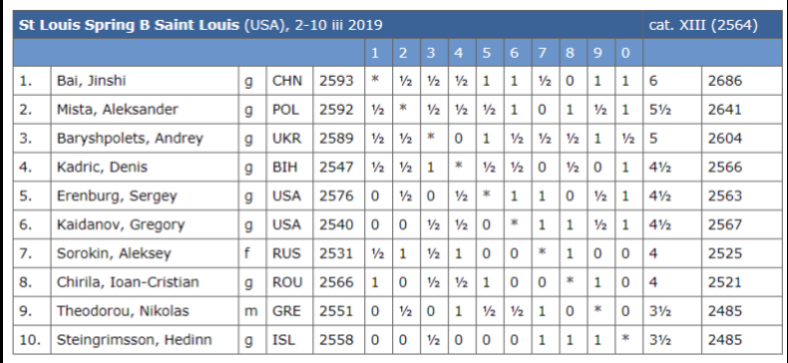The height and width of the screenshot is (363, 788).
Task: Click the CHN federation cell
Action: coord(287,81)
